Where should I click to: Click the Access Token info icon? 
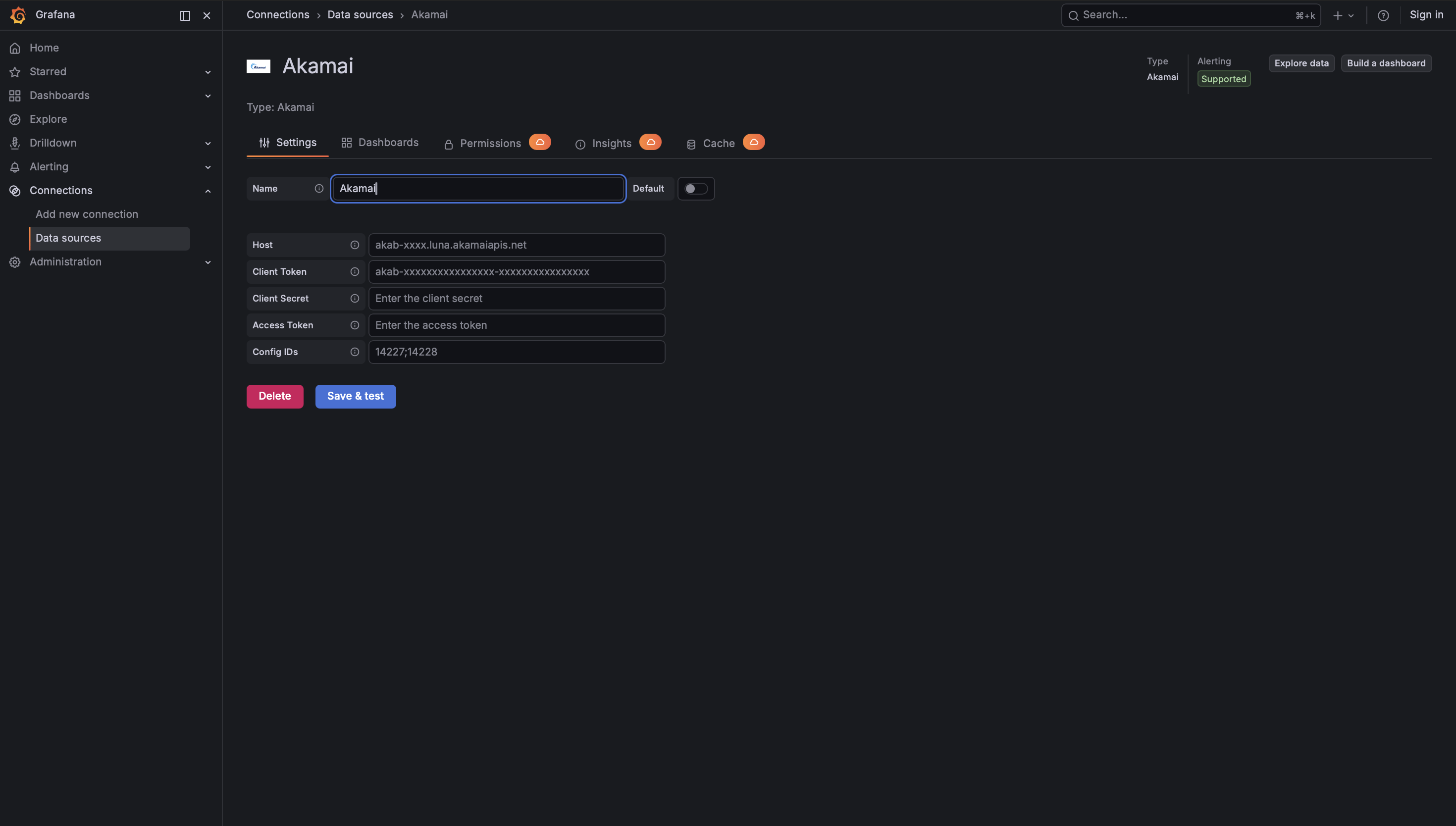tap(355, 325)
